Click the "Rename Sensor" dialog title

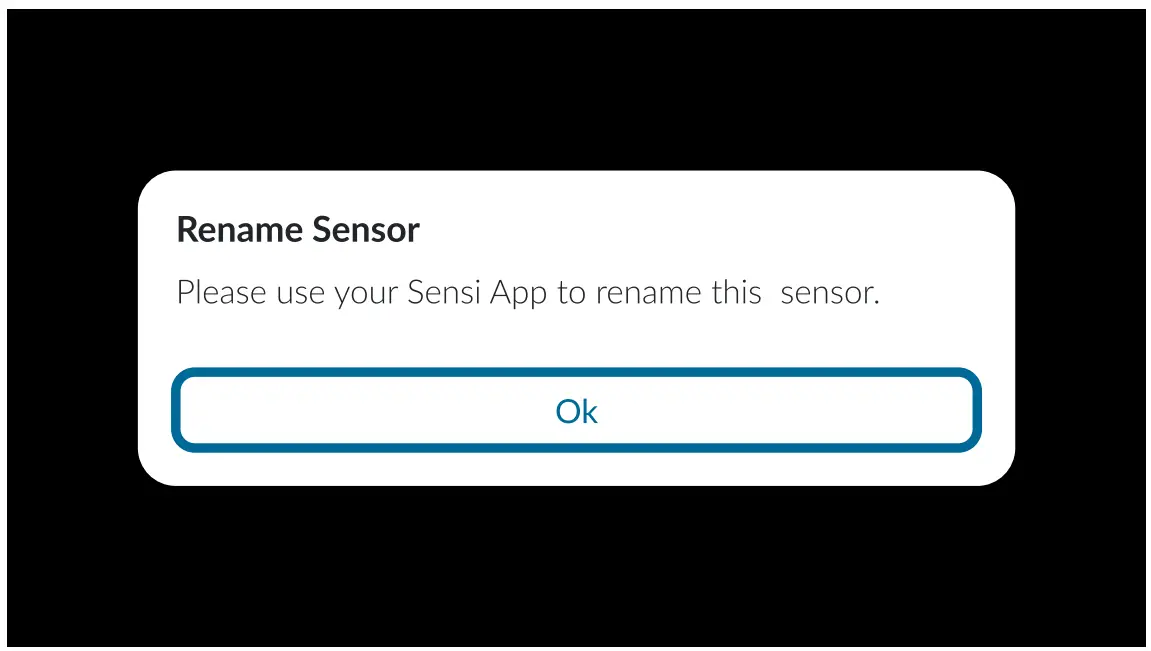298,230
